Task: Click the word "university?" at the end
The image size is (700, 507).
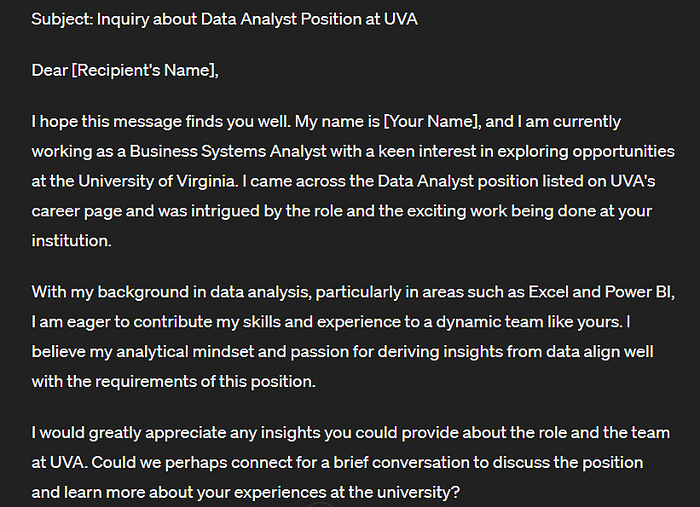Action: coord(418,492)
